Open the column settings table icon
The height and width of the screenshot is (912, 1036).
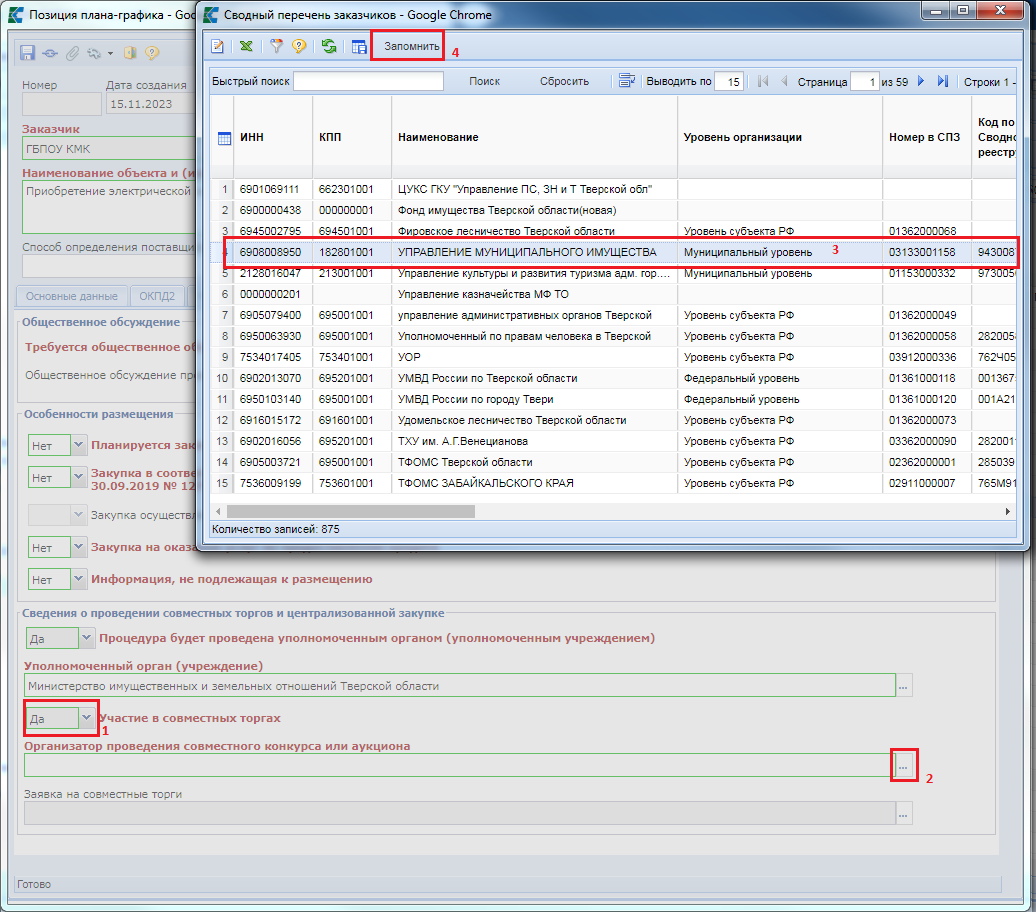(x=359, y=47)
